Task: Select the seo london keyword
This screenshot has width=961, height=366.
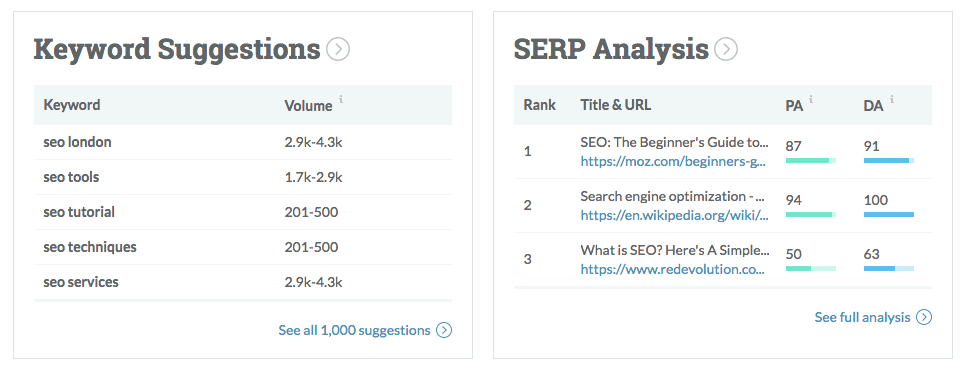Action: coord(77,142)
